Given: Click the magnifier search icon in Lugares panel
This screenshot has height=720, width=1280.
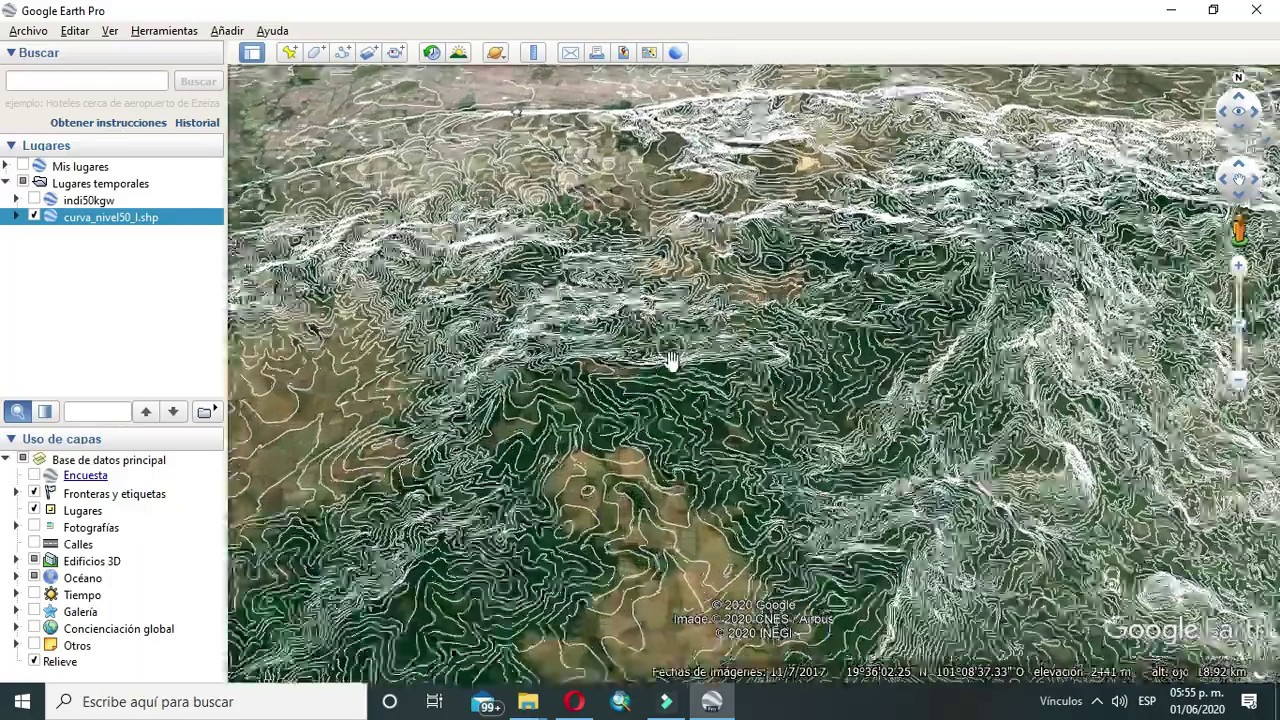Looking at the screenshot, I should pyautogui.click(x=18, y=411).
